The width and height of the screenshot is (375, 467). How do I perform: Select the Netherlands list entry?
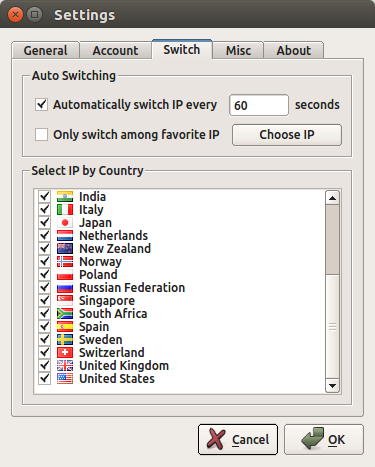pos(113,236)
